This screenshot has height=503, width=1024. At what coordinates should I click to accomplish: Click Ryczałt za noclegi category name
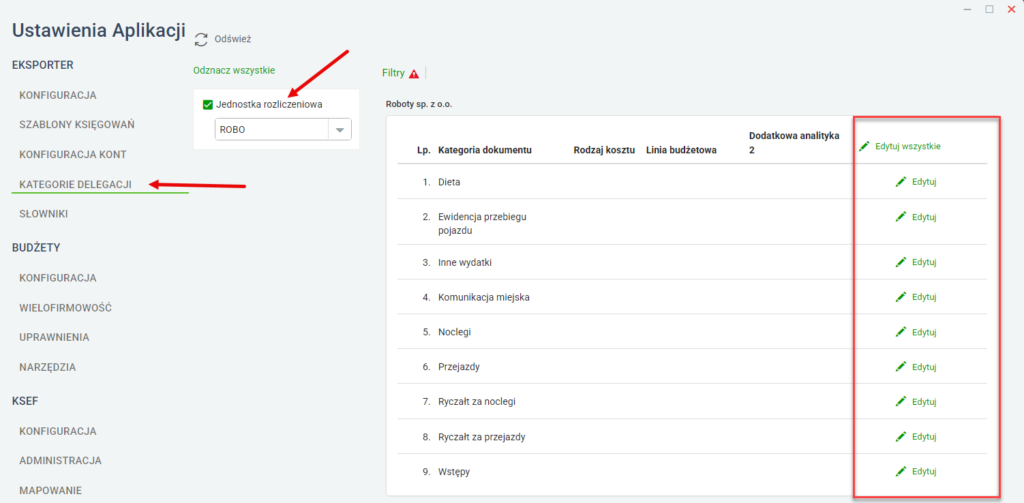[x=477, y=402]
